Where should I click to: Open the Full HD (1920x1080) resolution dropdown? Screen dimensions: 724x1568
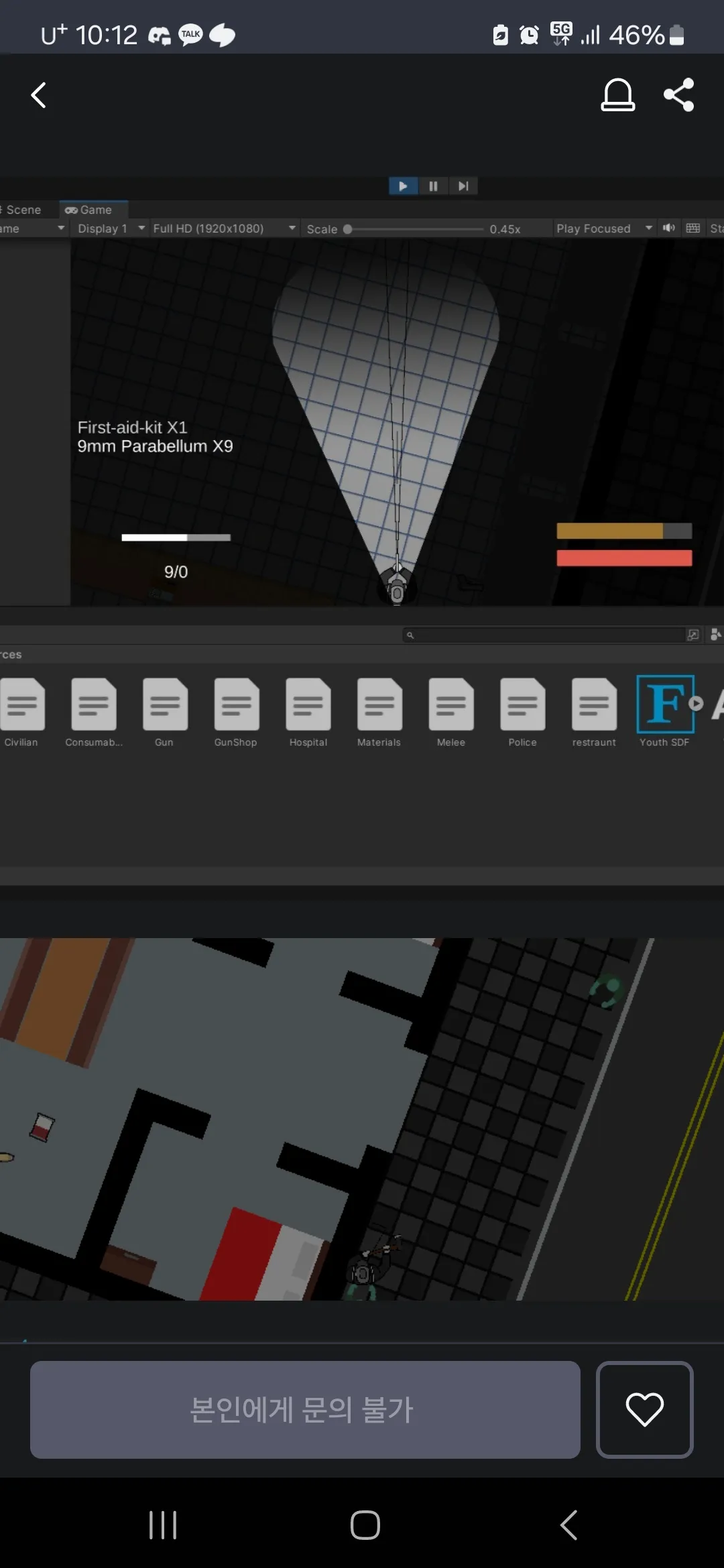pos(224,228)
